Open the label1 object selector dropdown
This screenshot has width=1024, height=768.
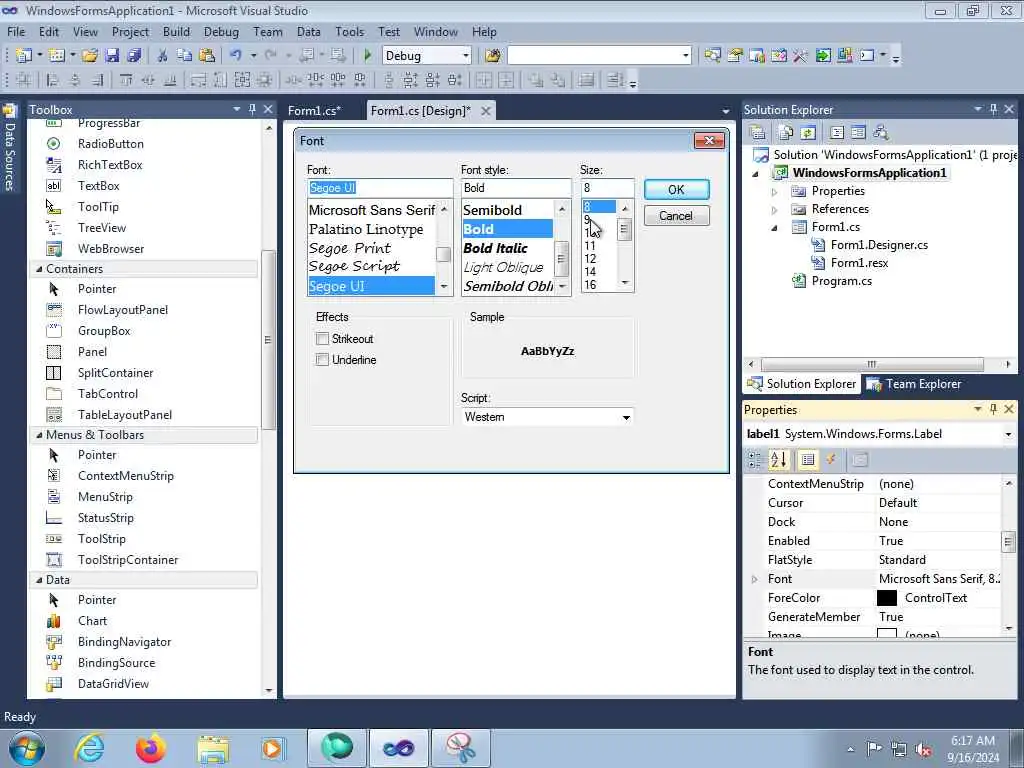pyautogui.click(x=1008, y=434)
